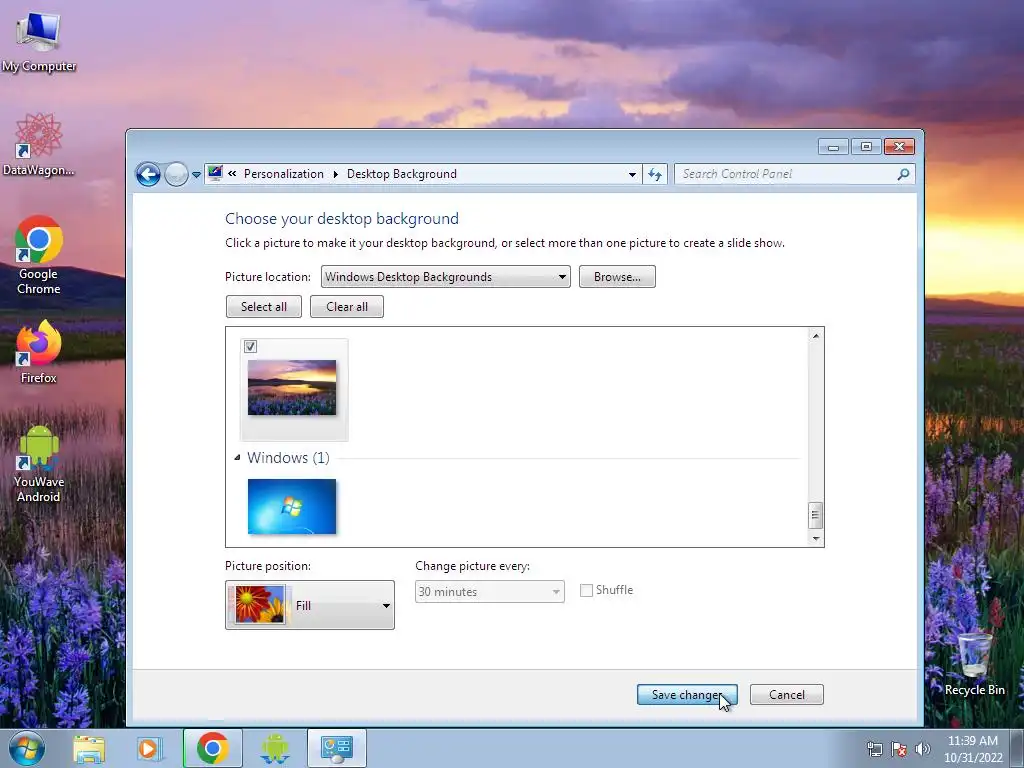Open Action Center flag tray icon
This screenshot has width=1024, height=768.
pyautogui.click(x=899, y=749)
